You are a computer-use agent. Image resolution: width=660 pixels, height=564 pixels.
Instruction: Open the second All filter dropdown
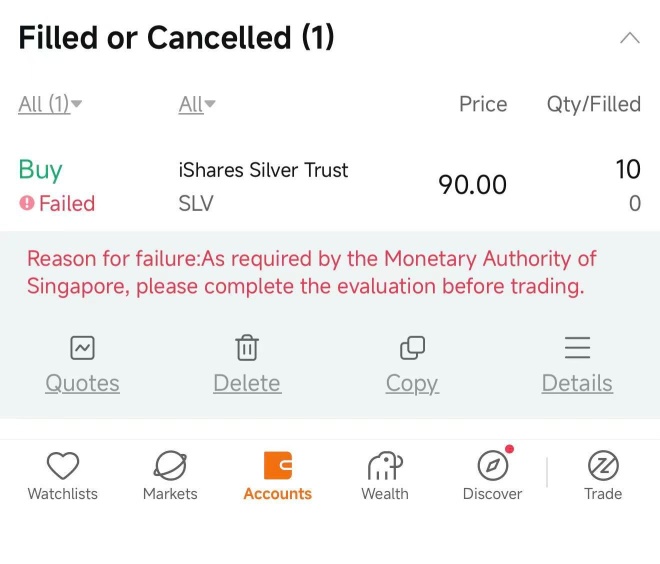click(197, 104)
